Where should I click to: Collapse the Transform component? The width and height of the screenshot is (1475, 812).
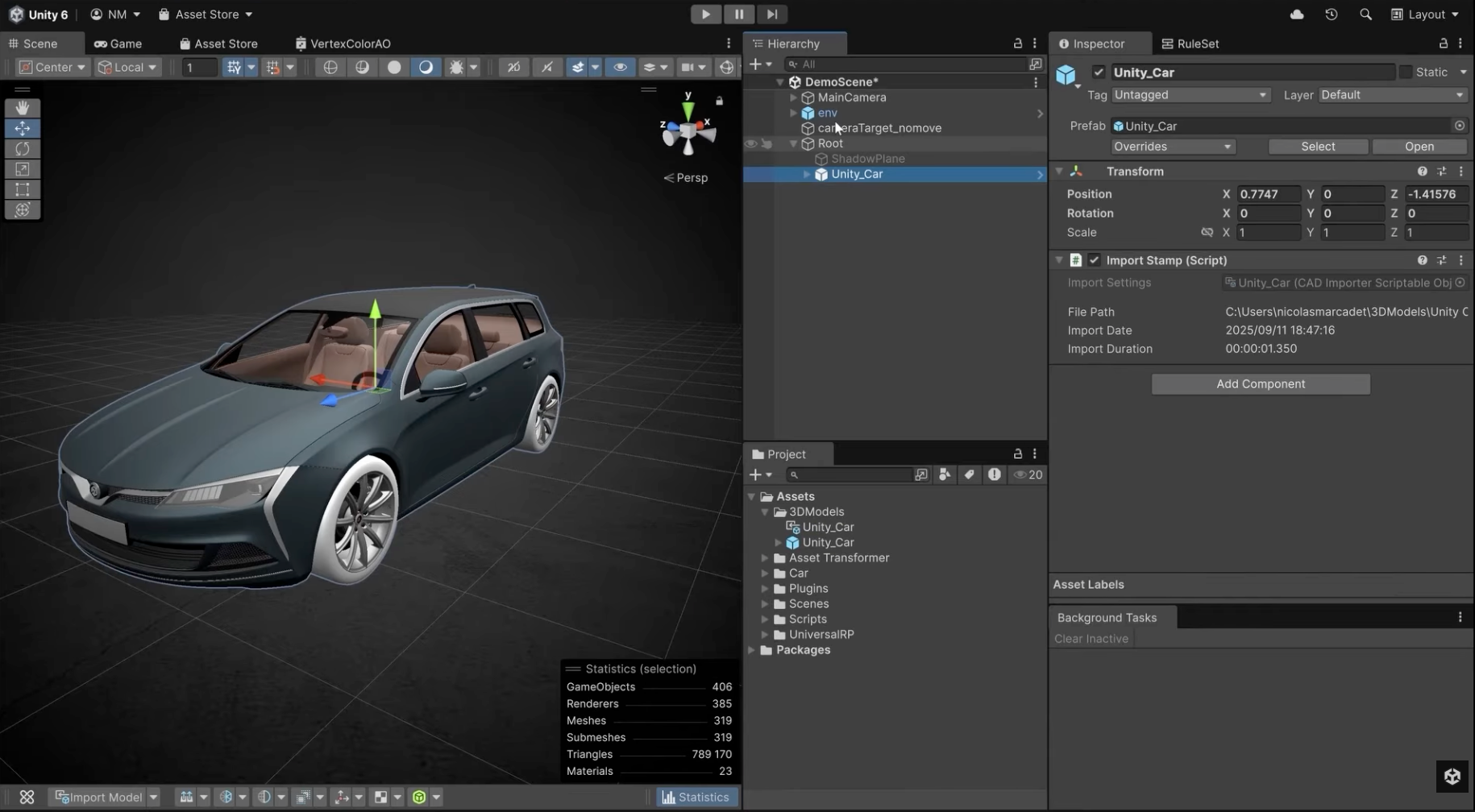(x=1059, y=172)
